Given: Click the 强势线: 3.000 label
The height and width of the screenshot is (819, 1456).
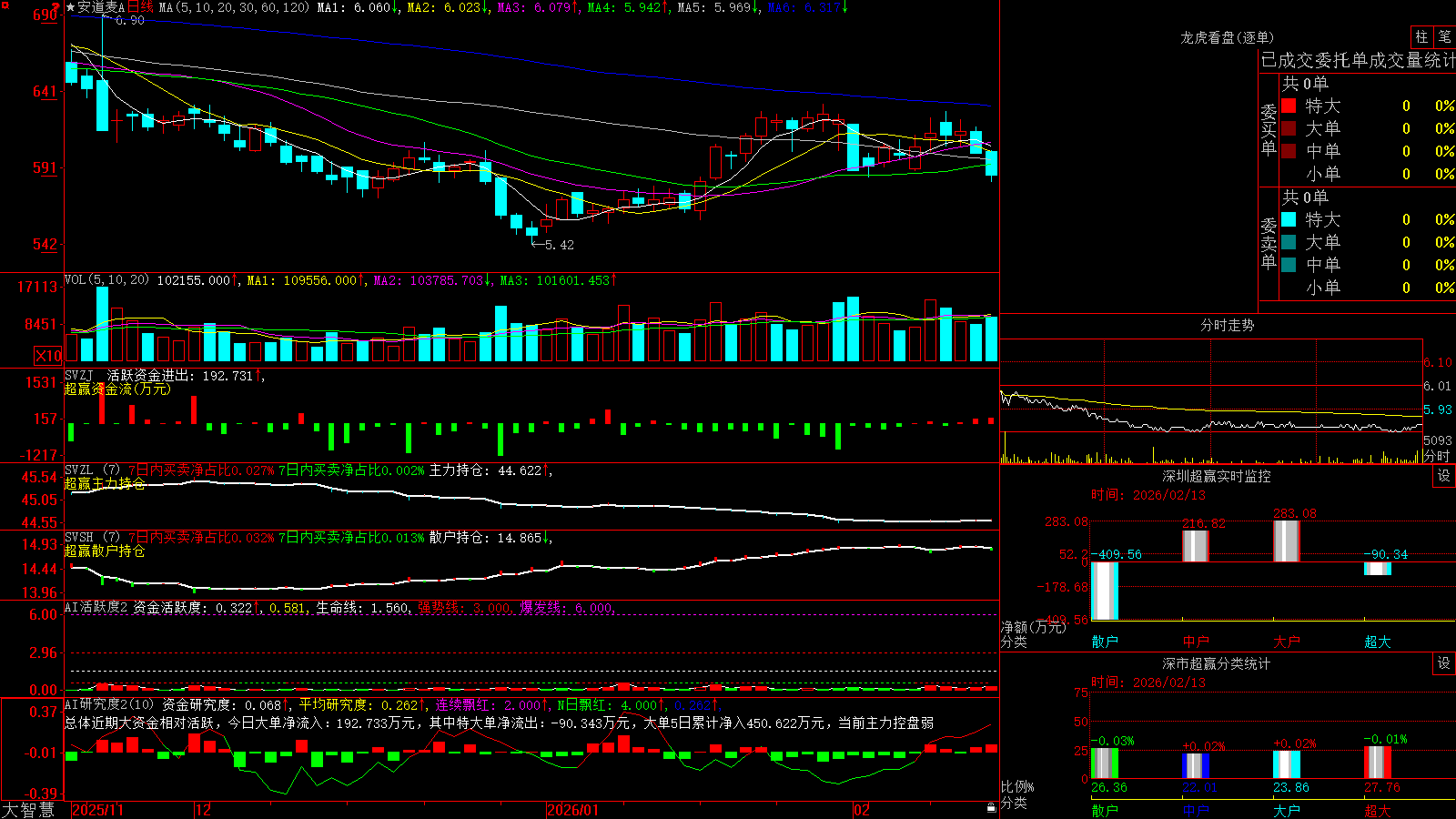Looking at the screenshot, I should 464,607.
